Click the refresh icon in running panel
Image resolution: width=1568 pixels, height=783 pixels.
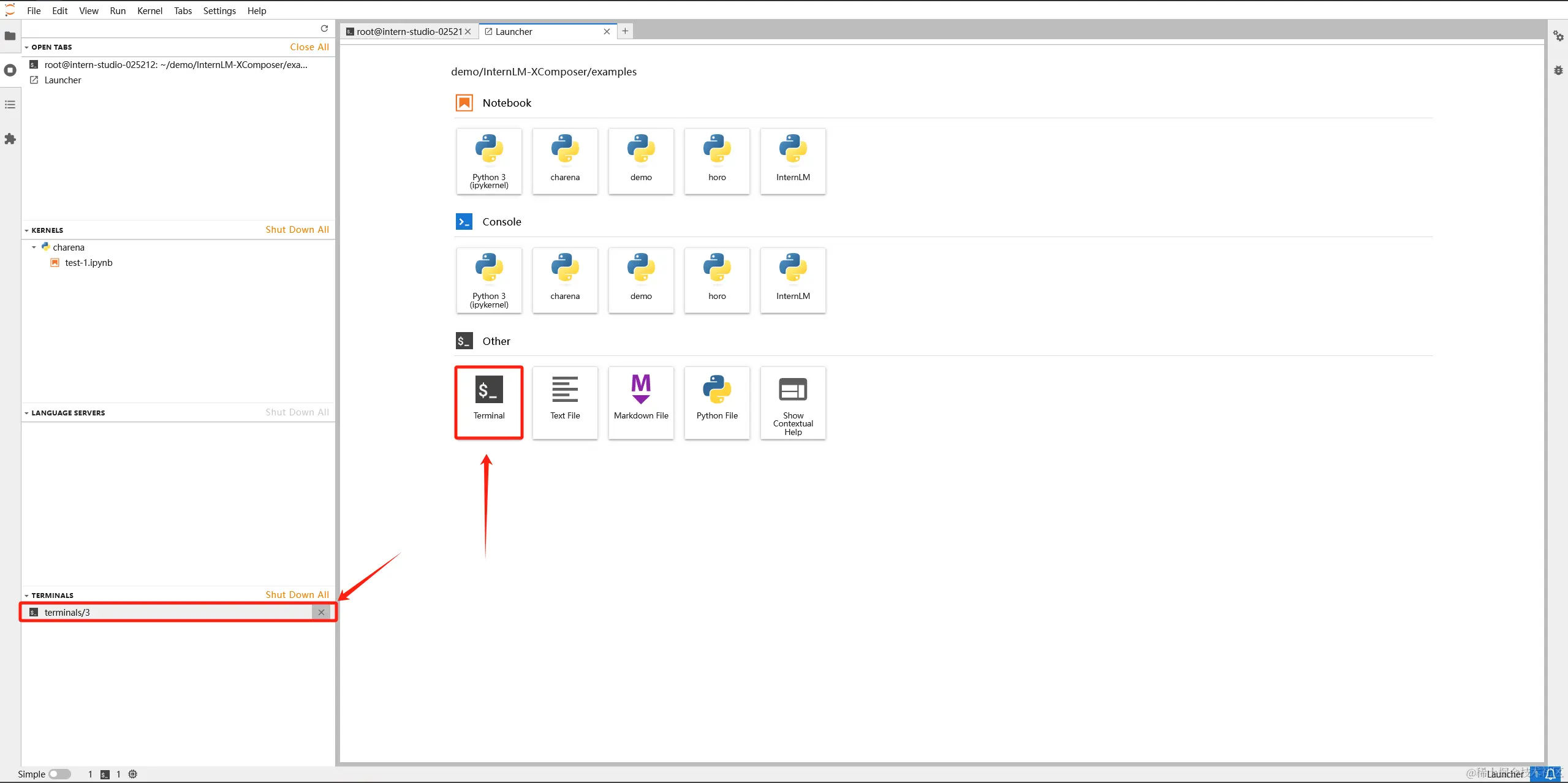(324, 28)
